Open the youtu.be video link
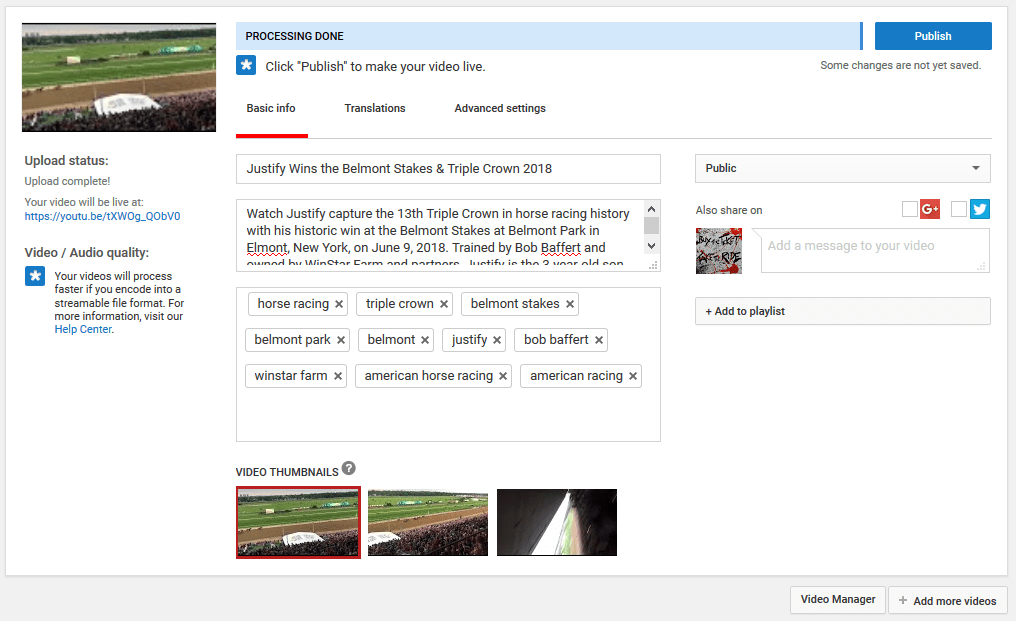 coord(102,216)
